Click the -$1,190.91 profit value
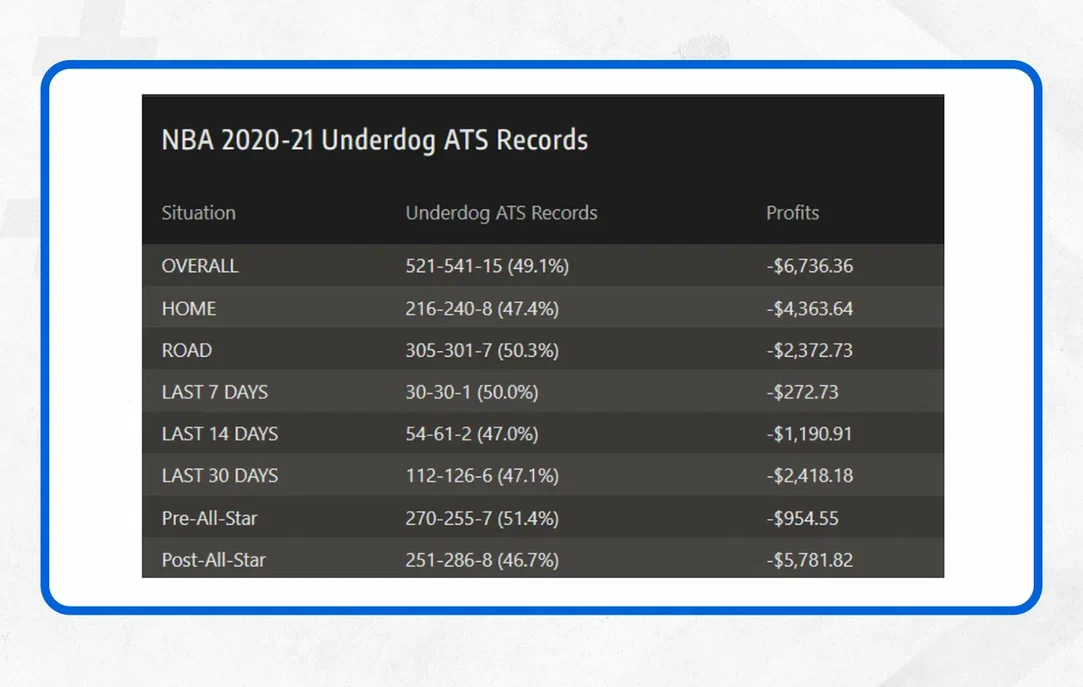Screen dimensions: 1083x687 coord(809,434)
